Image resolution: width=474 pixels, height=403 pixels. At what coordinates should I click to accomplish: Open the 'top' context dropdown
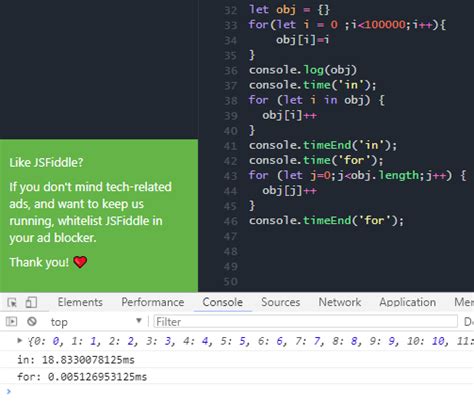[96, 322]
